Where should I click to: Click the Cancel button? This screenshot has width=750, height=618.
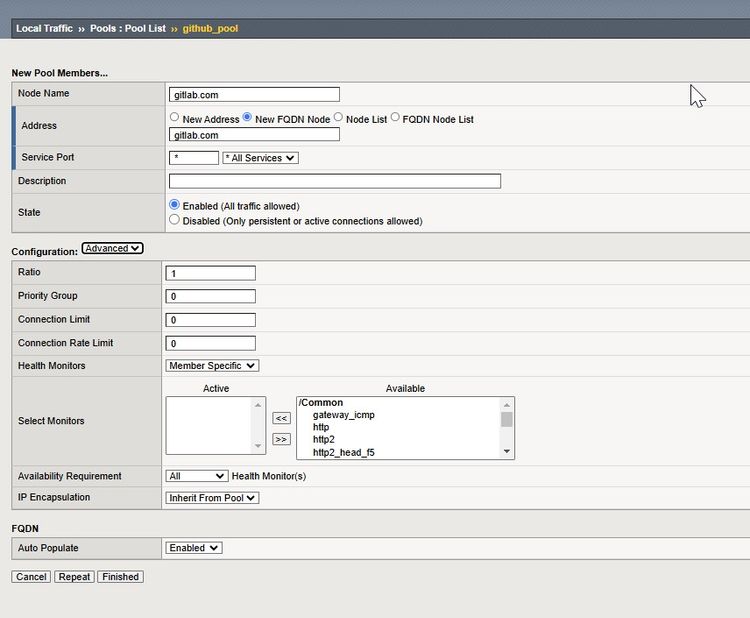pyautogui.click(x=31, y=577)
